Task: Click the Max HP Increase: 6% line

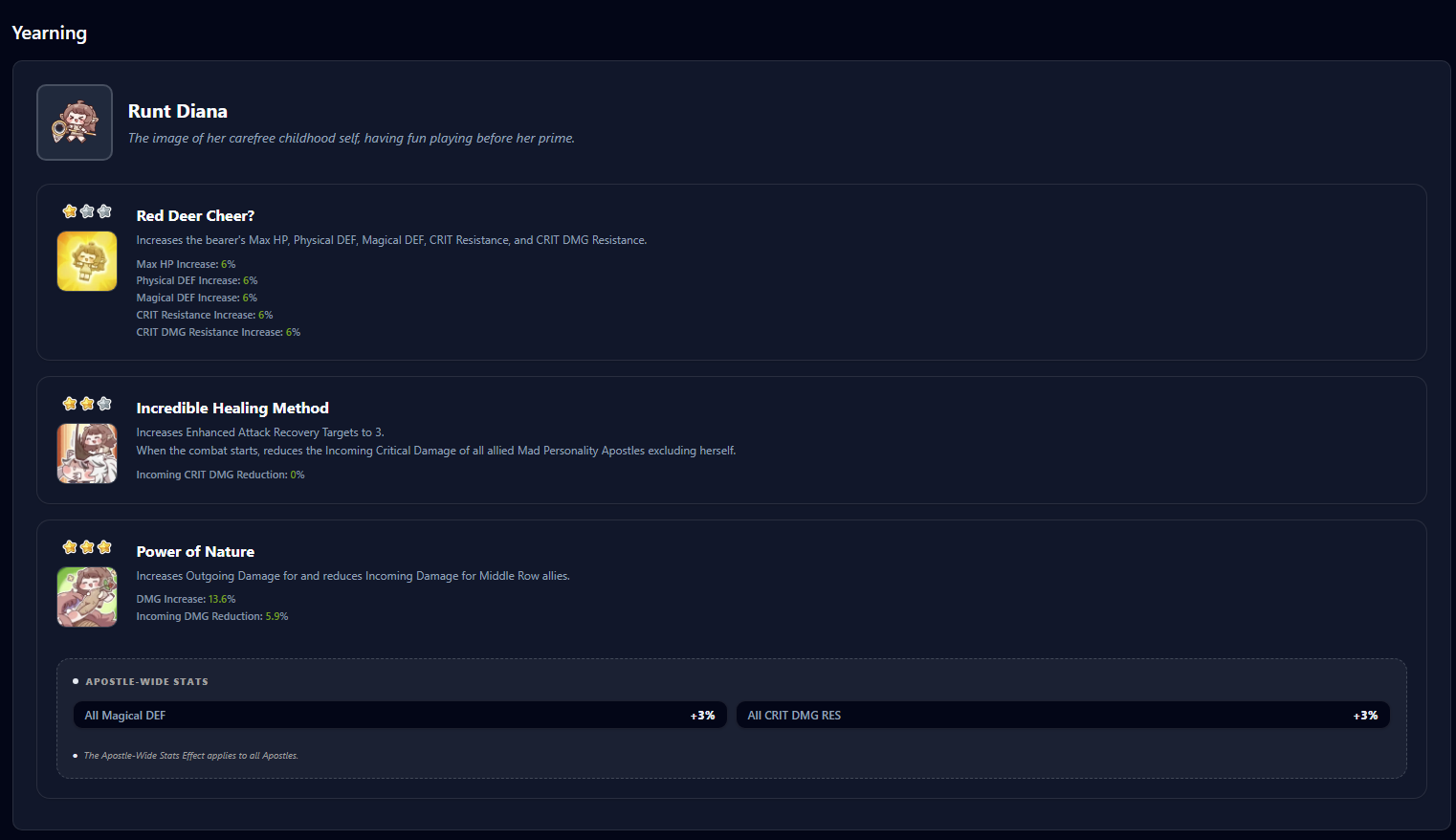Action: click(186, 264)
